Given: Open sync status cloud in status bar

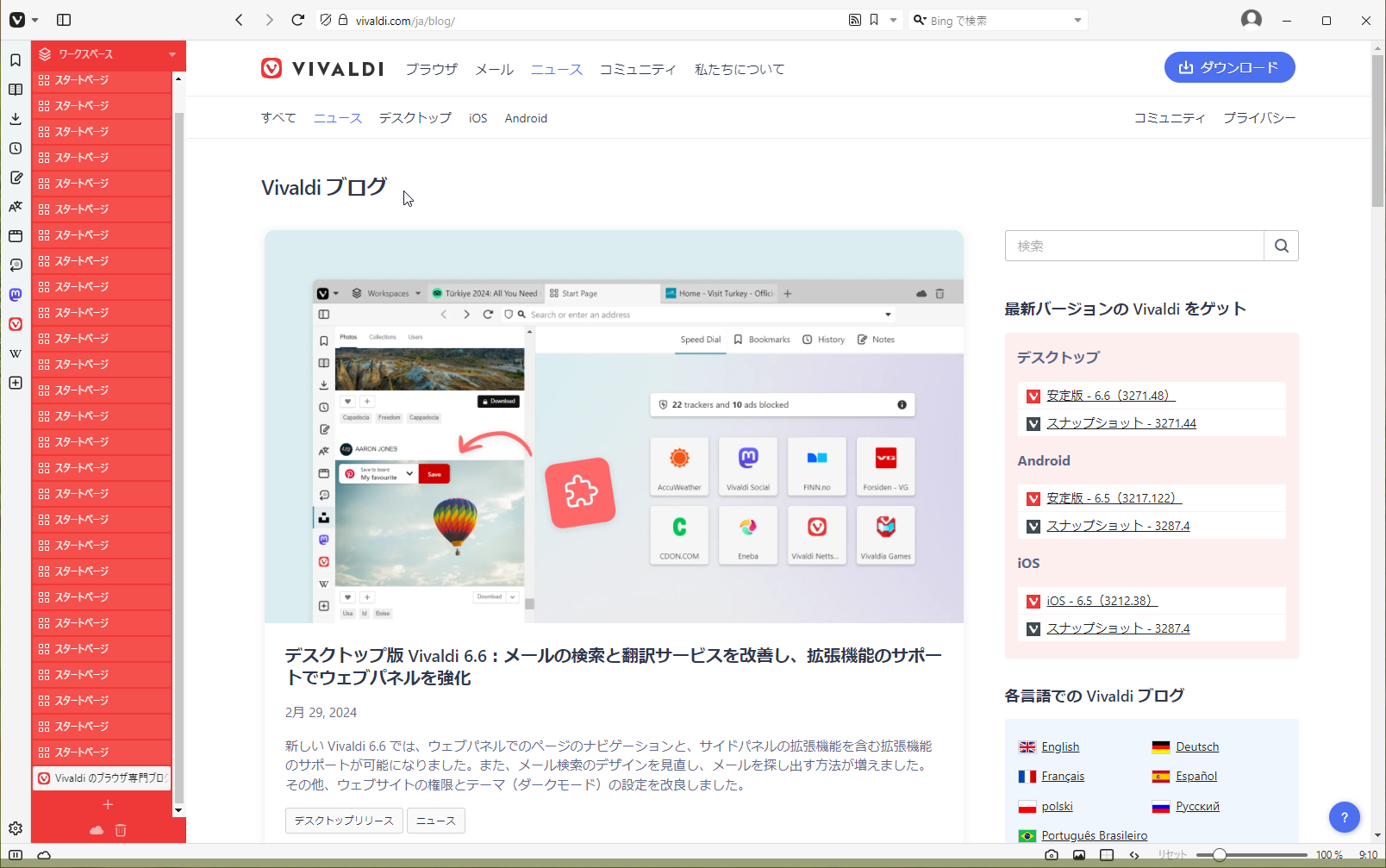Looking at the screenshot, I should point(44,855).
